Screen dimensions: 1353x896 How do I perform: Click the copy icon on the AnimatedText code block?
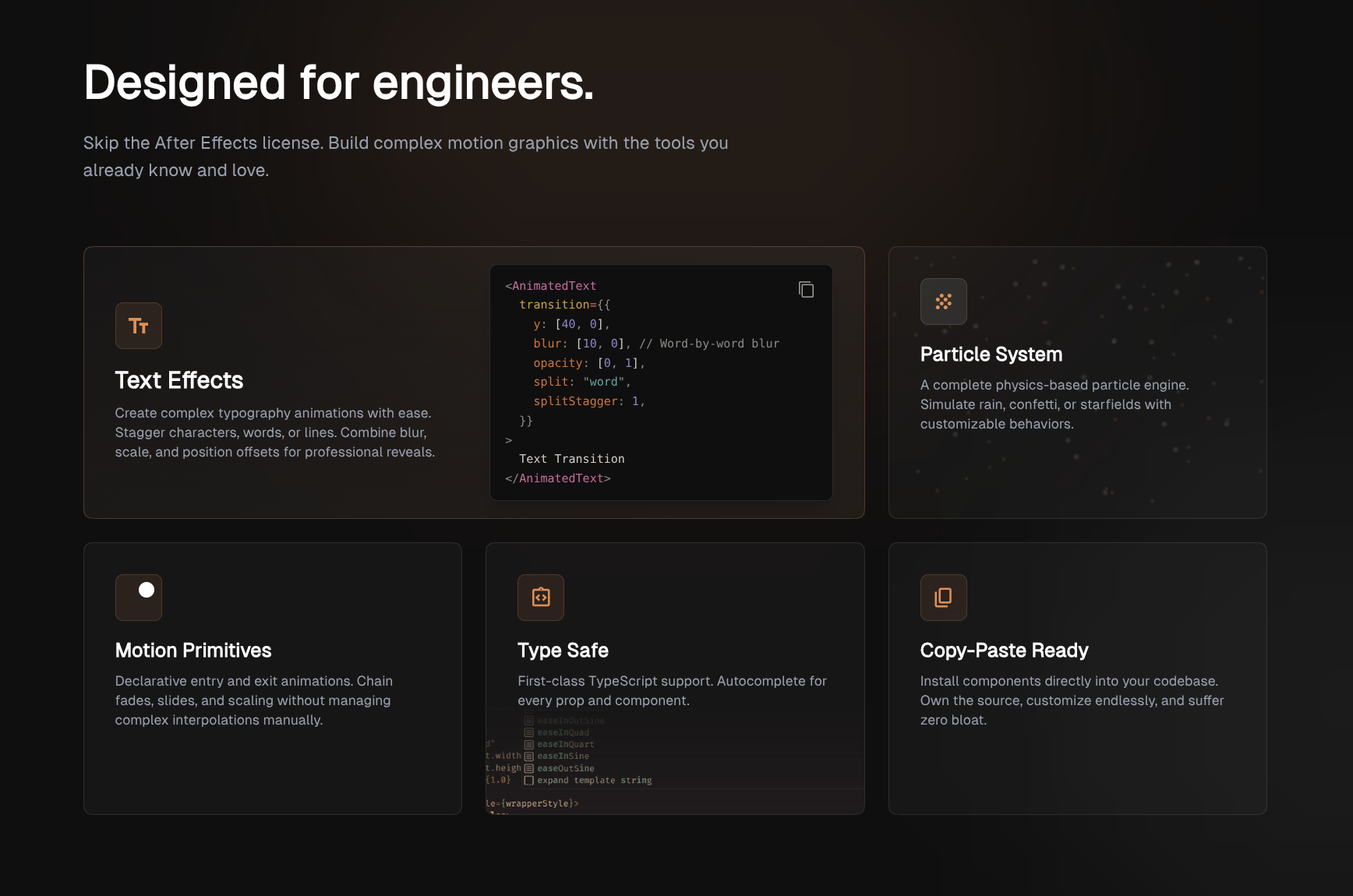tap(806, 289)
